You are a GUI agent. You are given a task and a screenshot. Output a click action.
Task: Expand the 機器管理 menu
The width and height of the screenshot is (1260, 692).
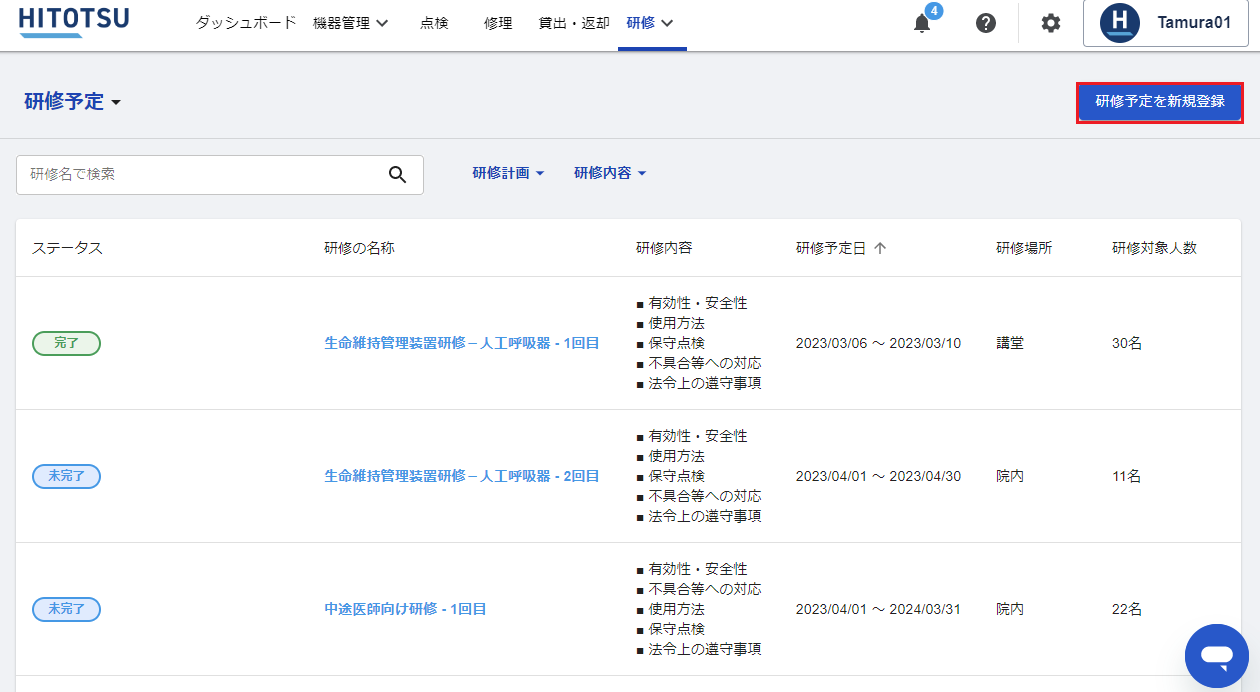[x=350, y=23]
